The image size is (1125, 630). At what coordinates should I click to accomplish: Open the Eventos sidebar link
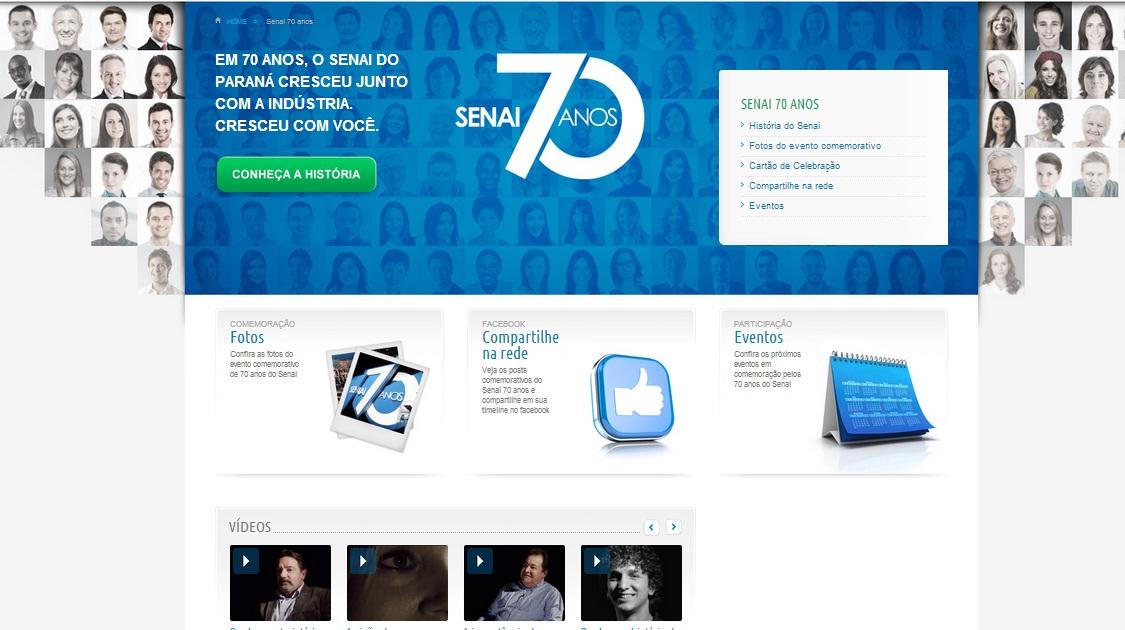tap(766, 206)
